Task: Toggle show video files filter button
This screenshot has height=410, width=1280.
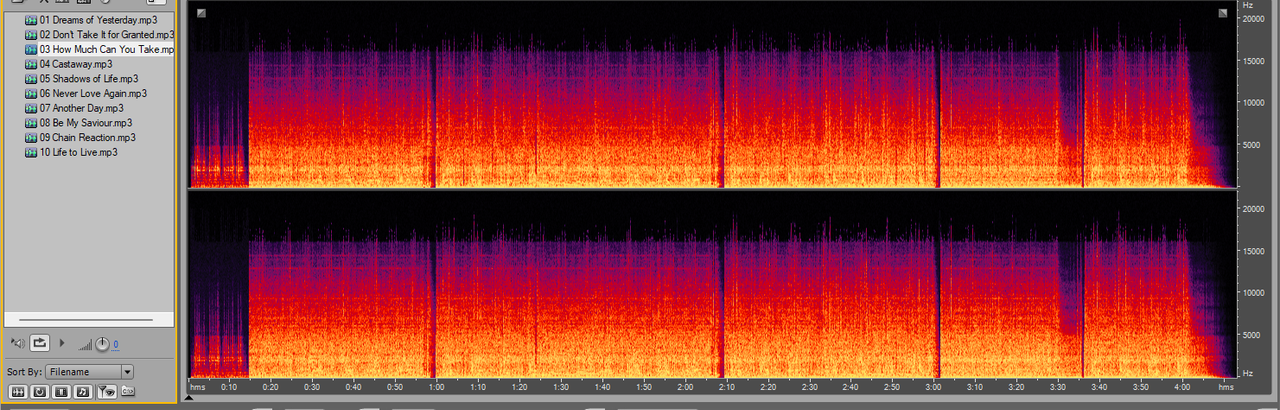Action: pyautogui.click(x=61, y=391)
